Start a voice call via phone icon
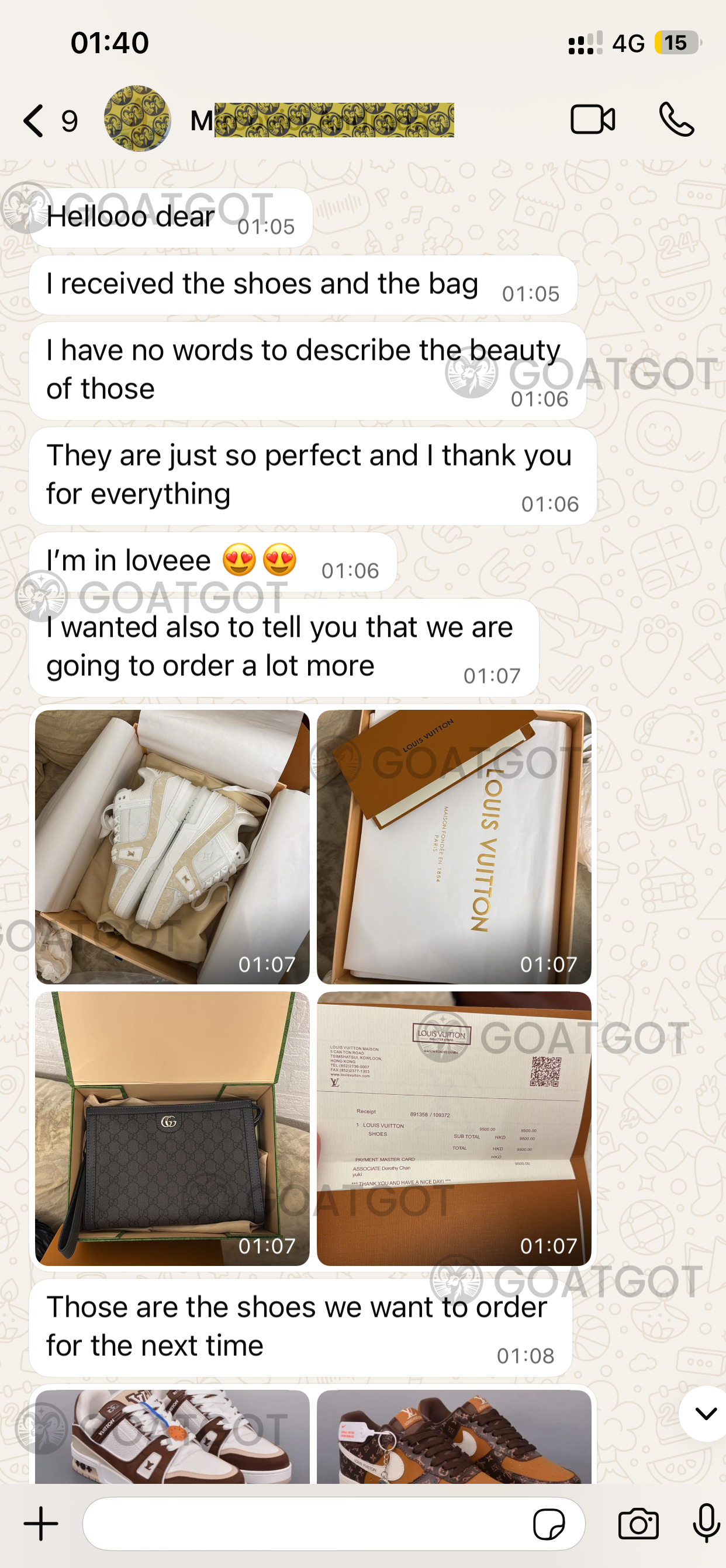The width and height of the screenshot is (726, 1568). pos(676,119)
